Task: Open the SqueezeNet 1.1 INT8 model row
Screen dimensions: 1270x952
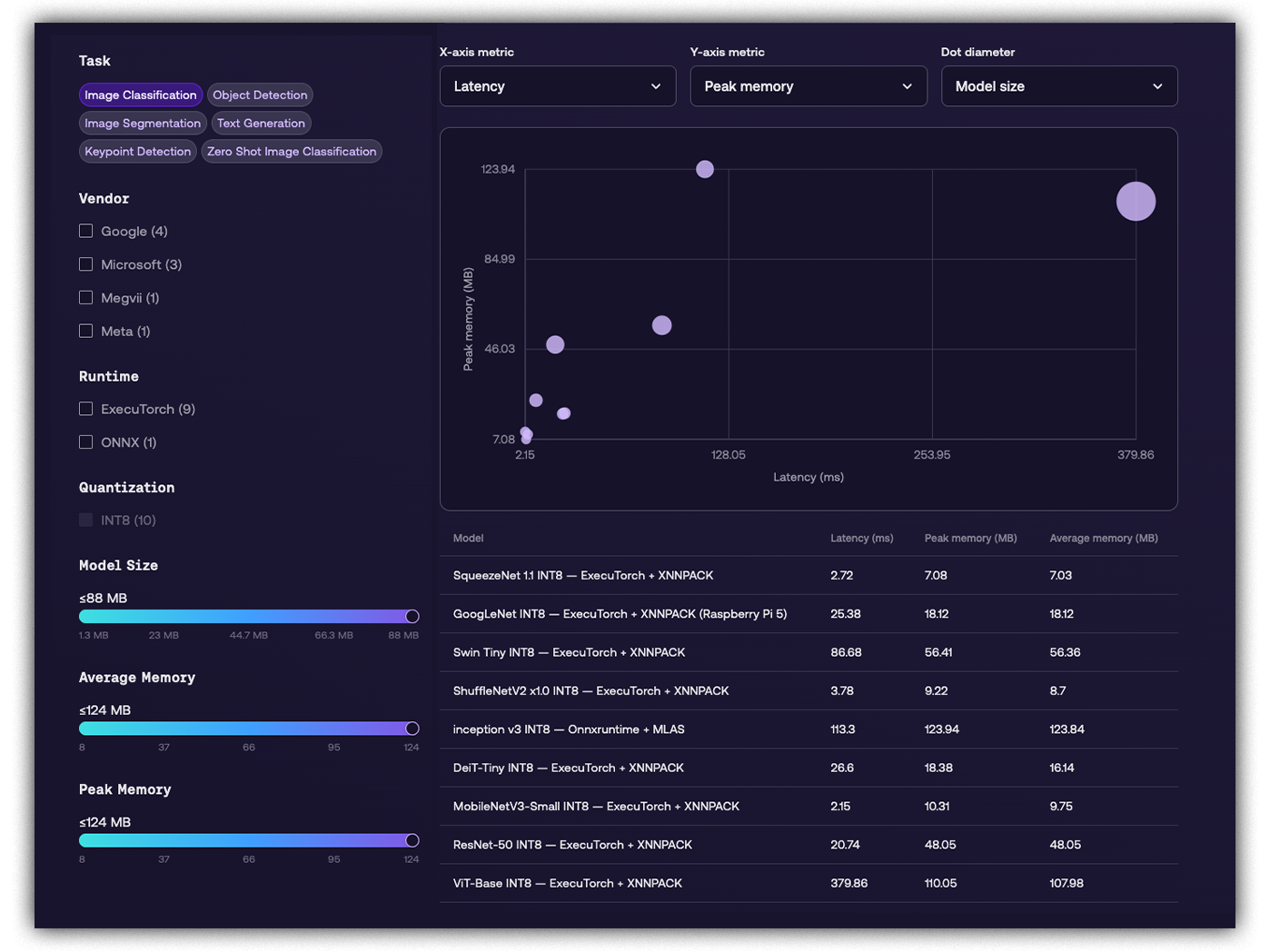Action: tap(809, 576)
